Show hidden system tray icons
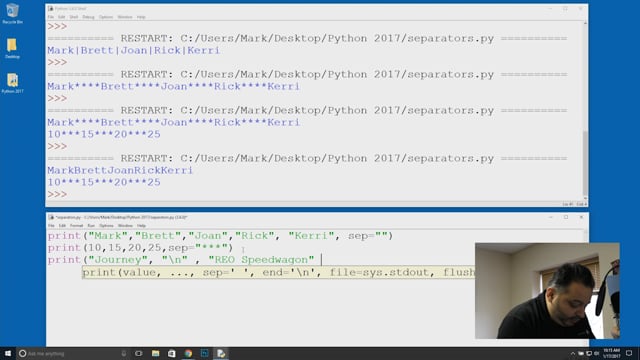This screenshot has height=360, width=640. (x=573, y=353)
